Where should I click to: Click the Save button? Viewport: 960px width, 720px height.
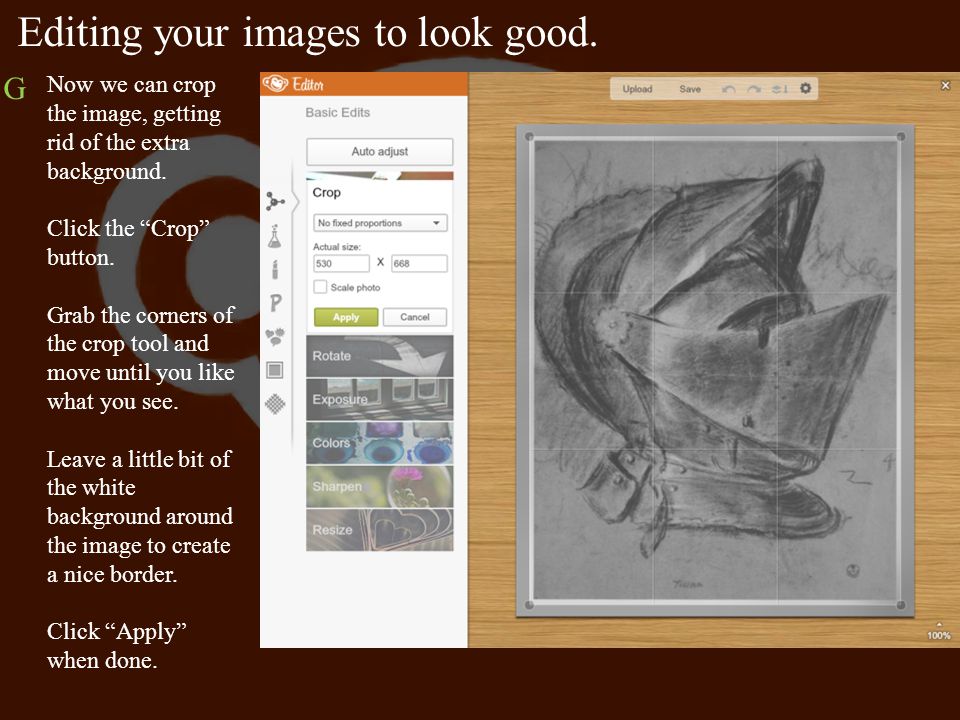pos(689,89)
